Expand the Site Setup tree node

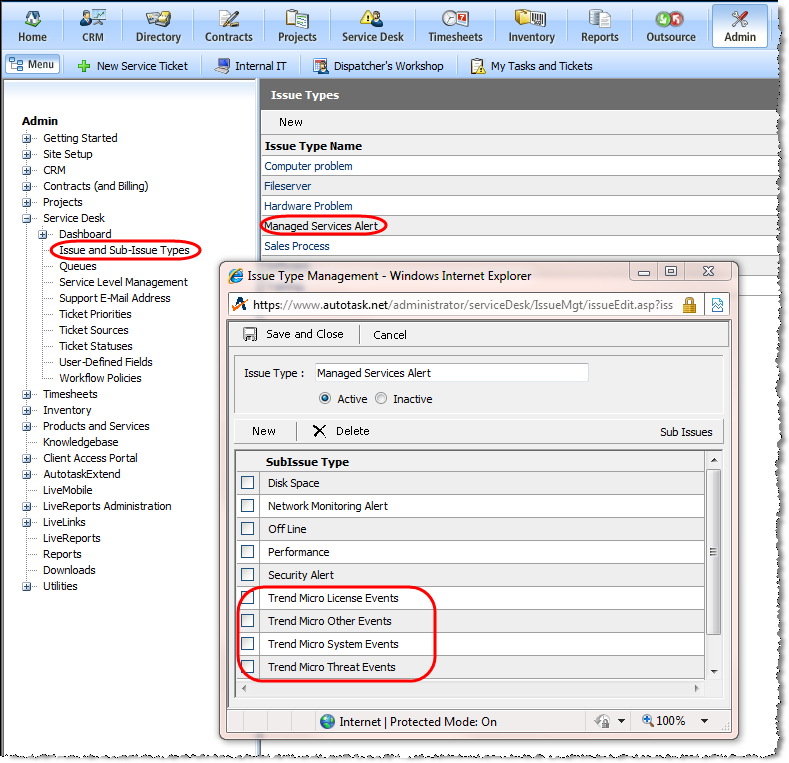(x=27, y=154)
